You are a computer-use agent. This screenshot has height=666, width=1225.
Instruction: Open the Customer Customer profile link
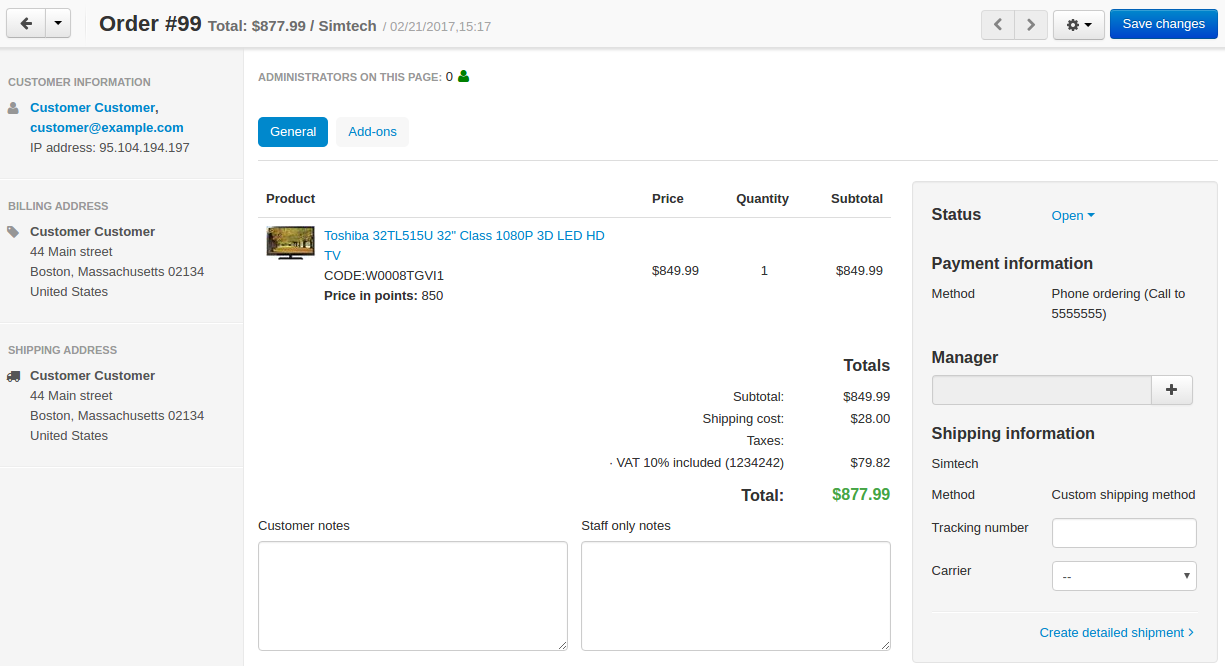tap(92, 107)
